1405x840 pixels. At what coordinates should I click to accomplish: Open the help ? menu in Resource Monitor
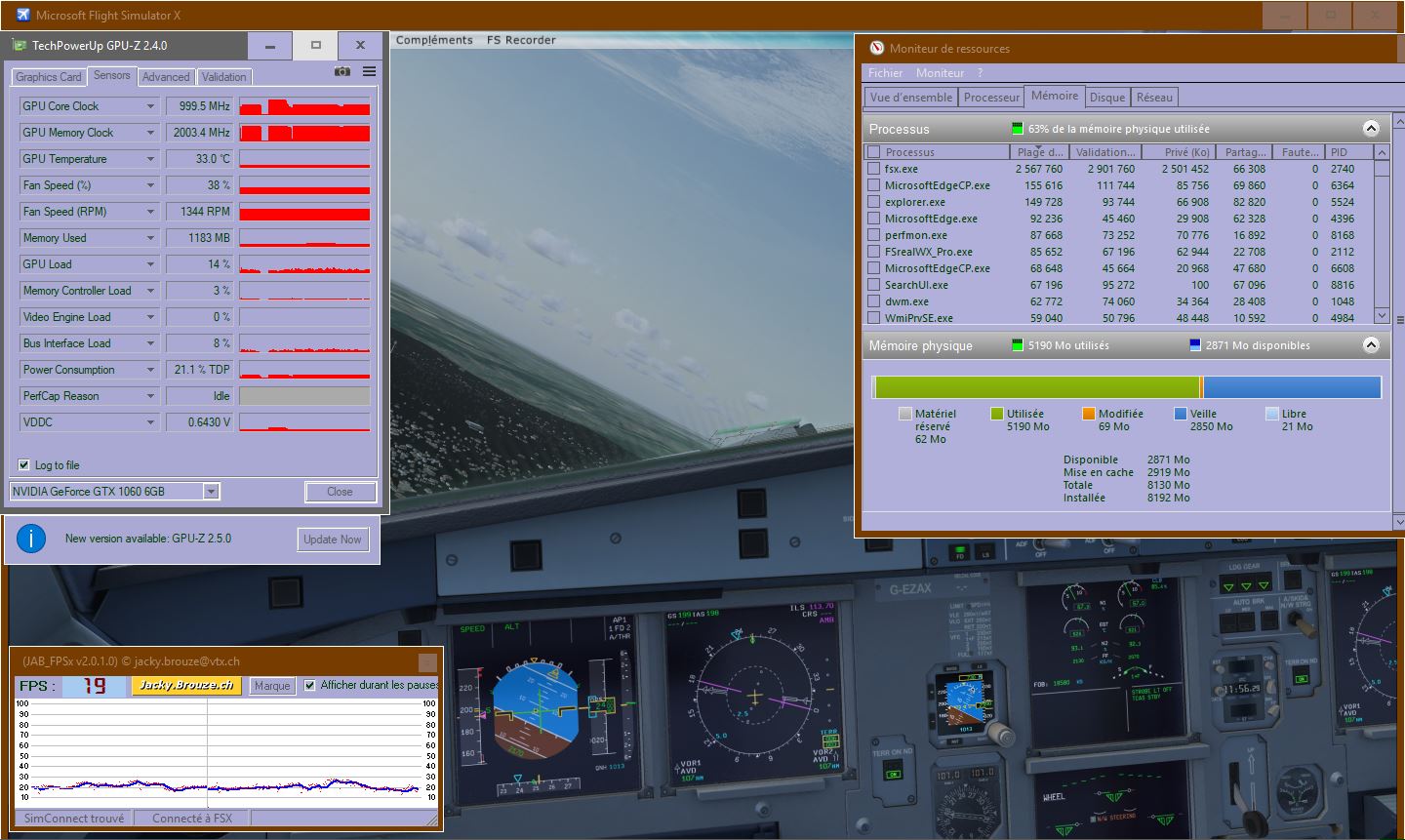click(980, 73)
